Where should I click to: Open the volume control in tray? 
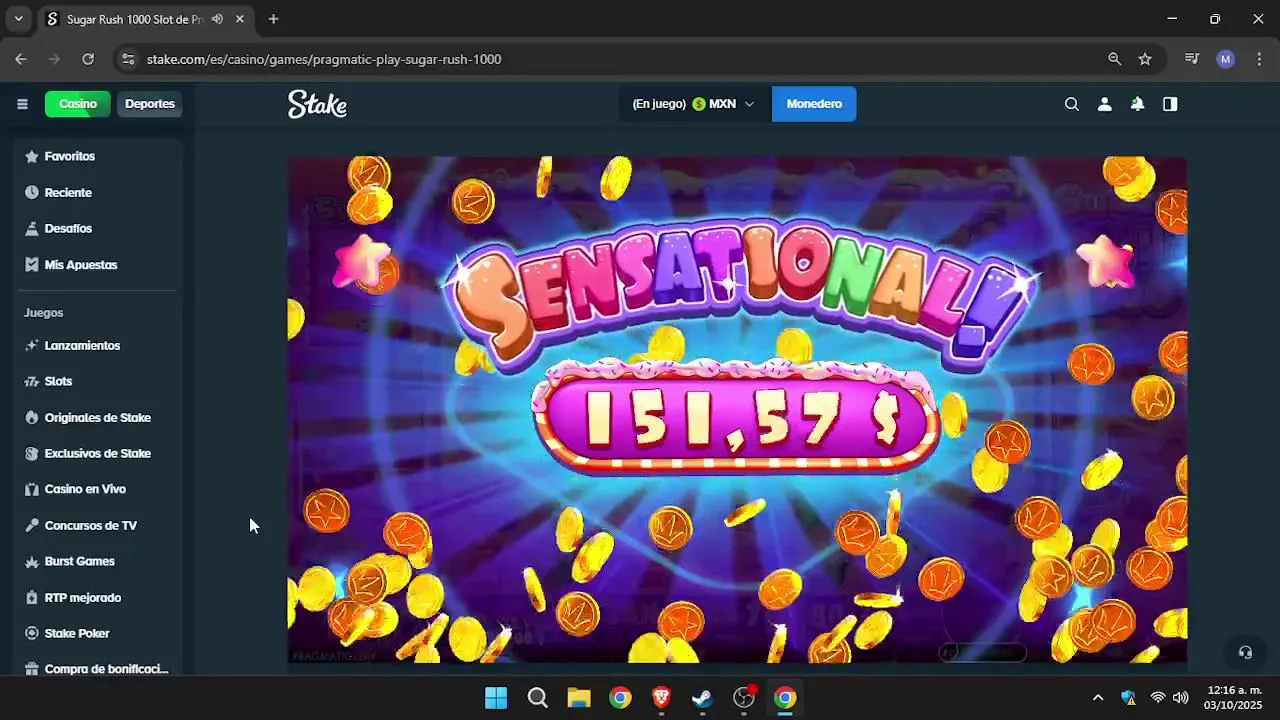pyautogui.click(x=1181, y=697)
